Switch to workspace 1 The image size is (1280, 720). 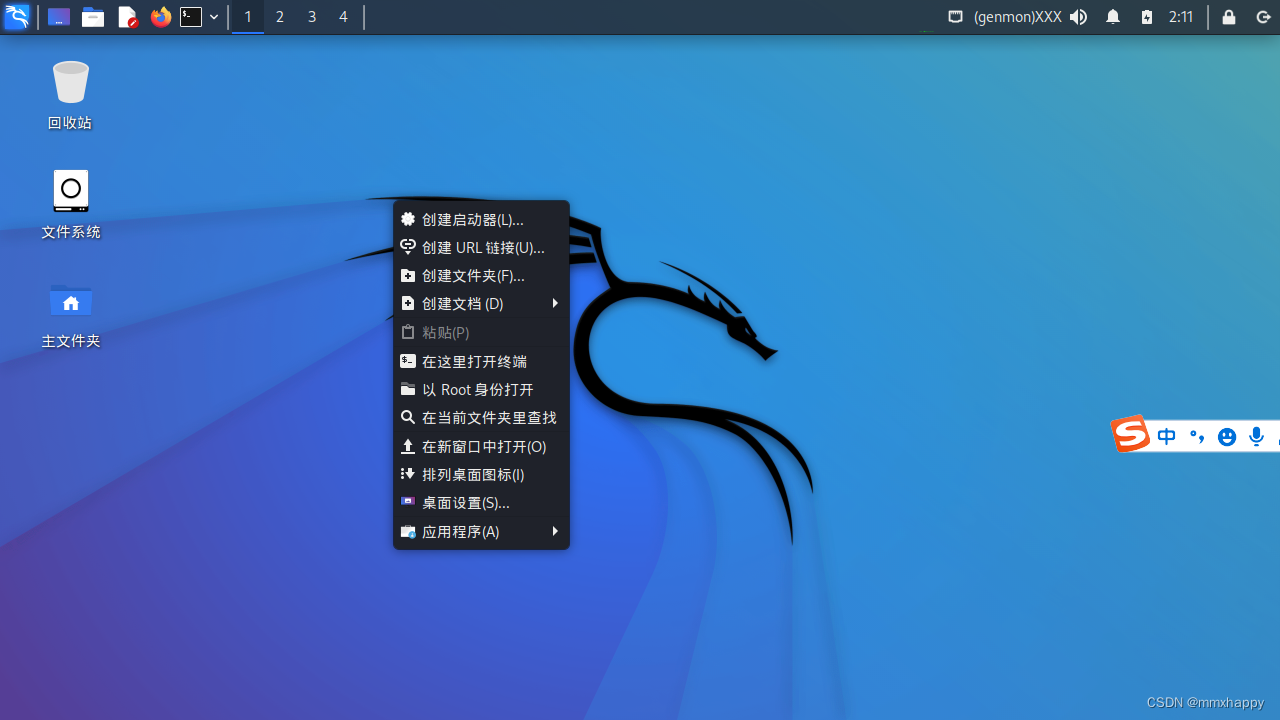[x=248, y=17]
